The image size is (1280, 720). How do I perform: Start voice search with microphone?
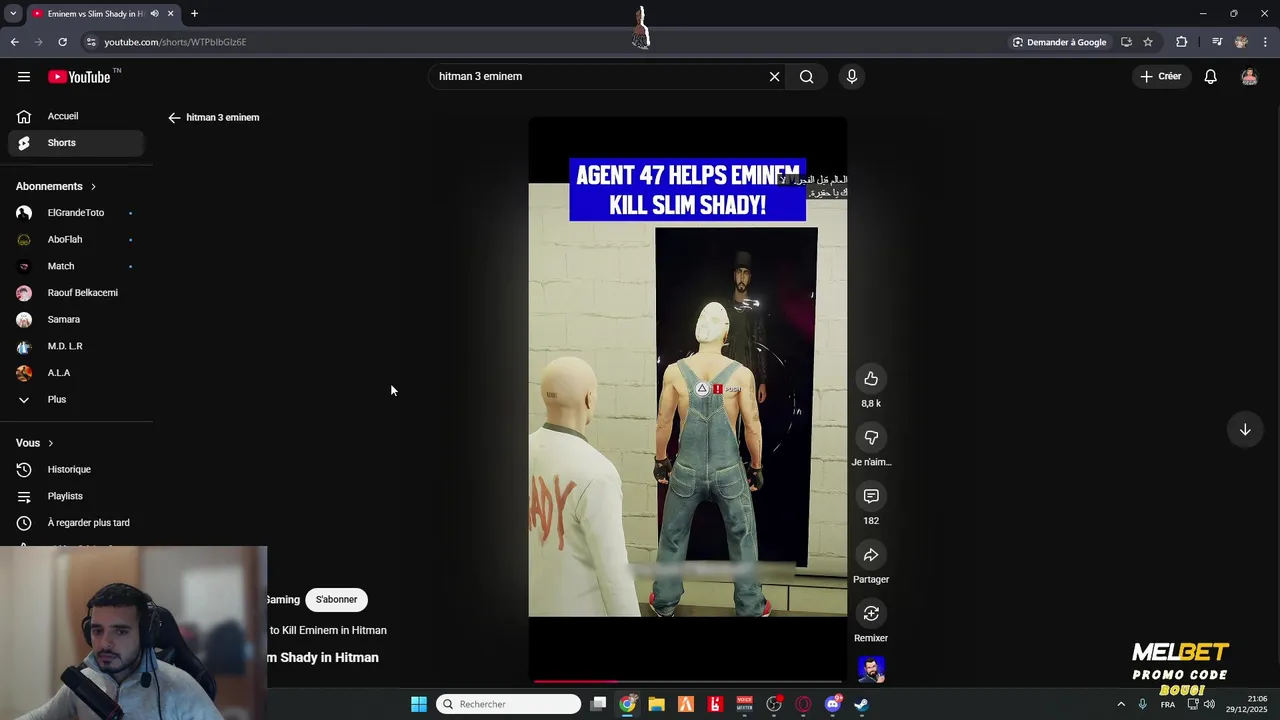point(851,77)
